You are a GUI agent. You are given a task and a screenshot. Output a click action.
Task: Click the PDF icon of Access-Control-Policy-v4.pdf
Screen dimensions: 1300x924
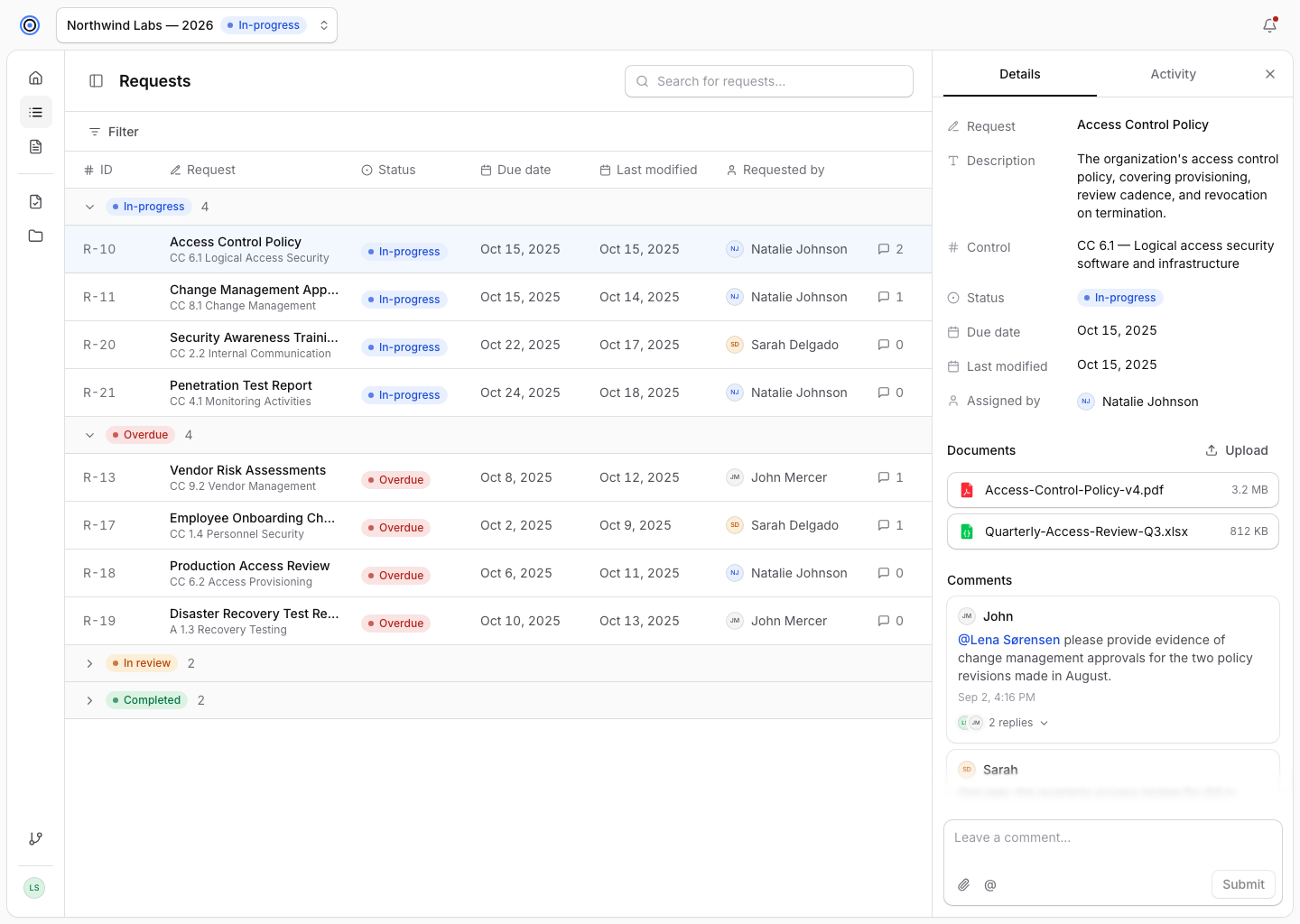[967, 490]
